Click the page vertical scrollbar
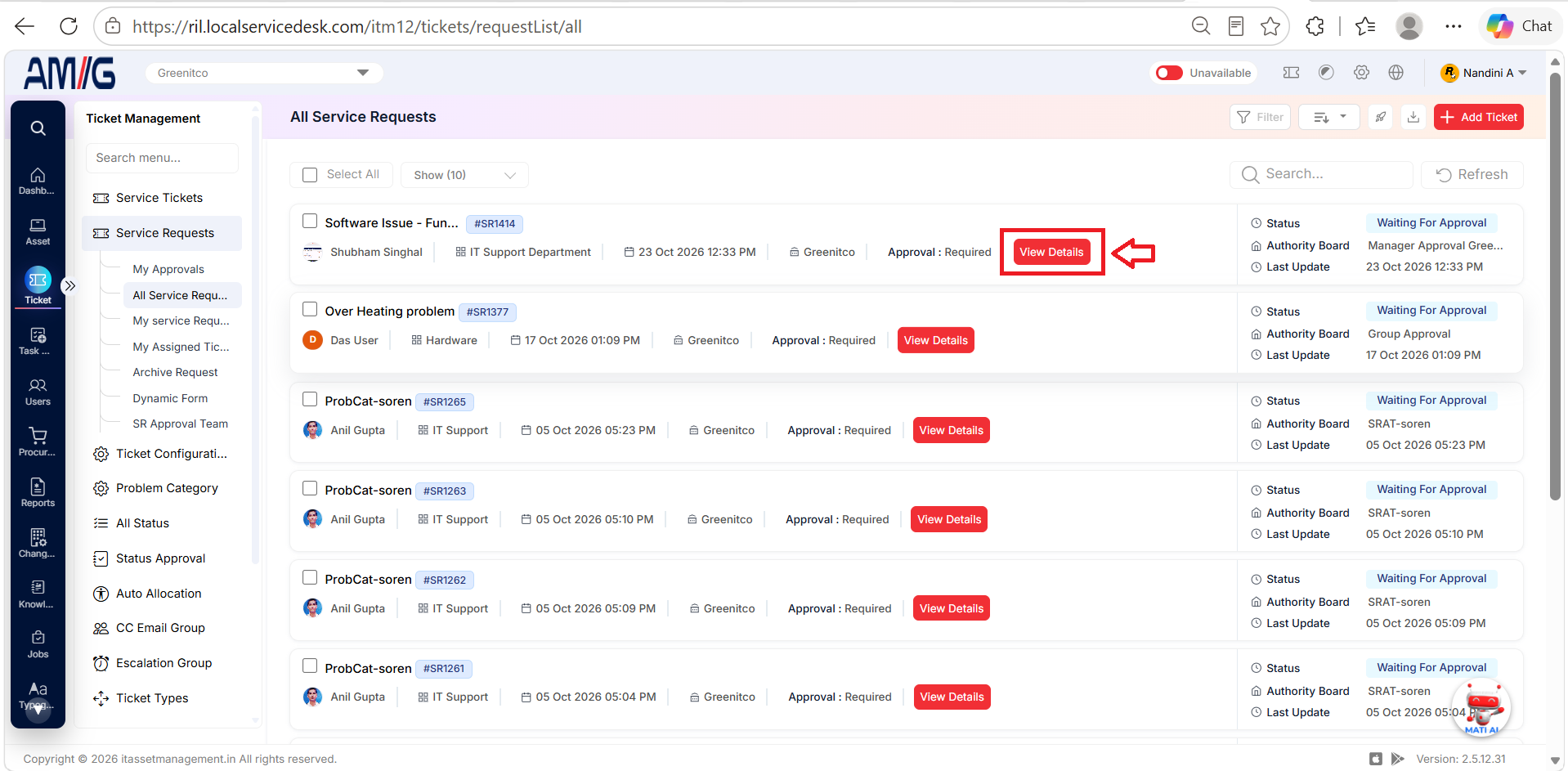 pos(1555,286)
